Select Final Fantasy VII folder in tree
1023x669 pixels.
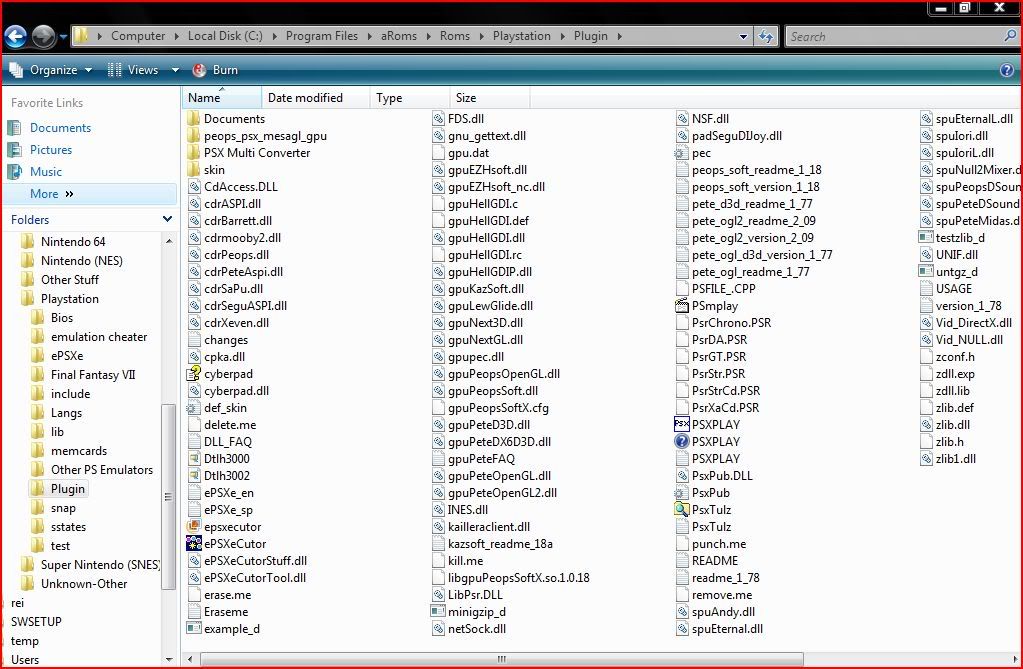pyautogui.click(x=92, y=375)
